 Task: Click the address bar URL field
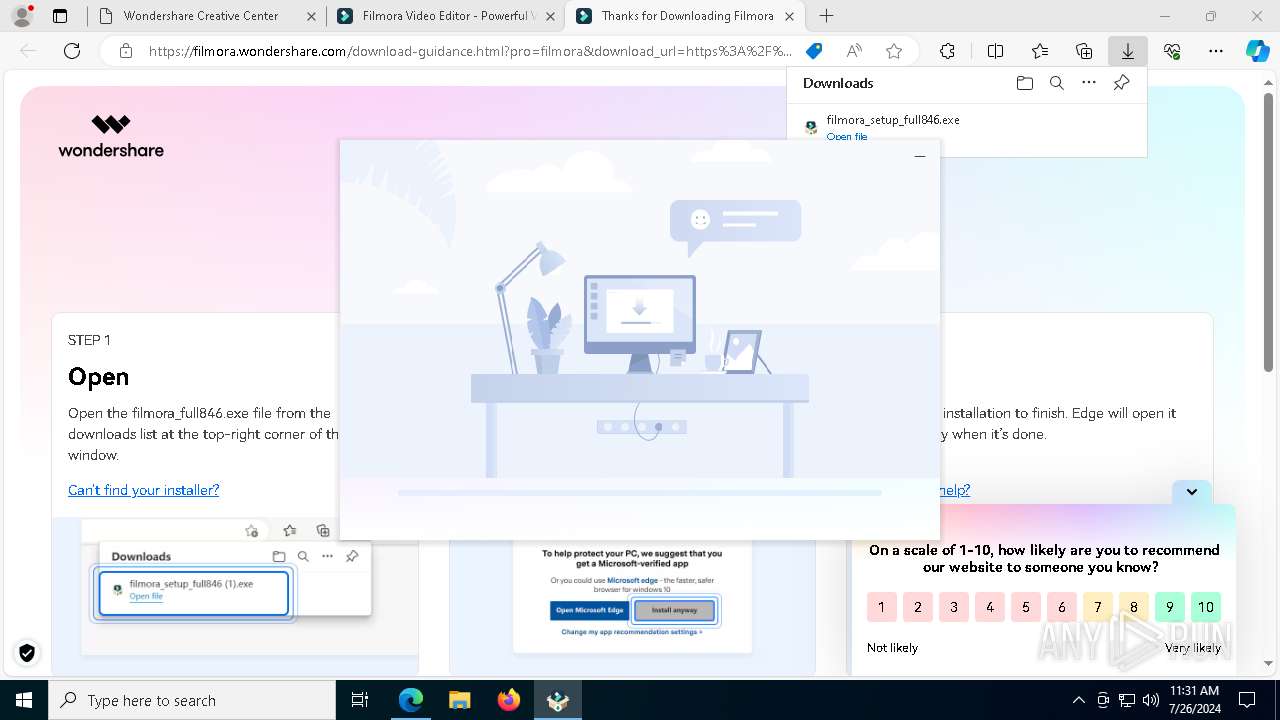(470, 51)
